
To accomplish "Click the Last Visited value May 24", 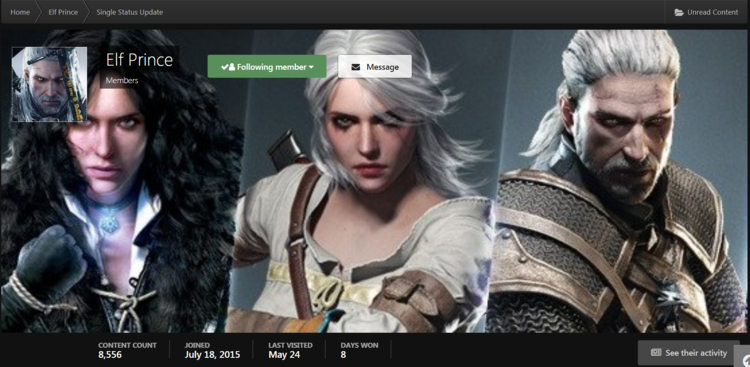I will tap(284, 355).
